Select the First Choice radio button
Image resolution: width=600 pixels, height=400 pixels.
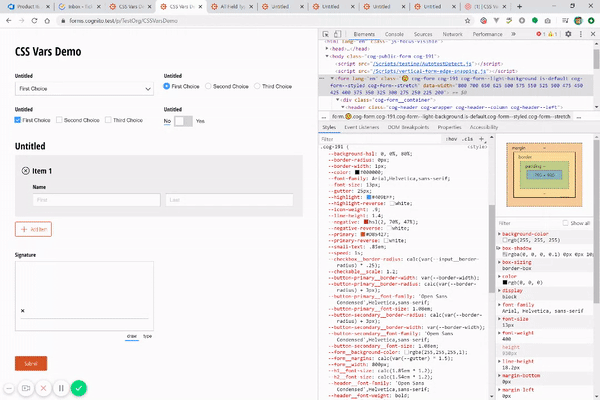[x=166, y=86]
